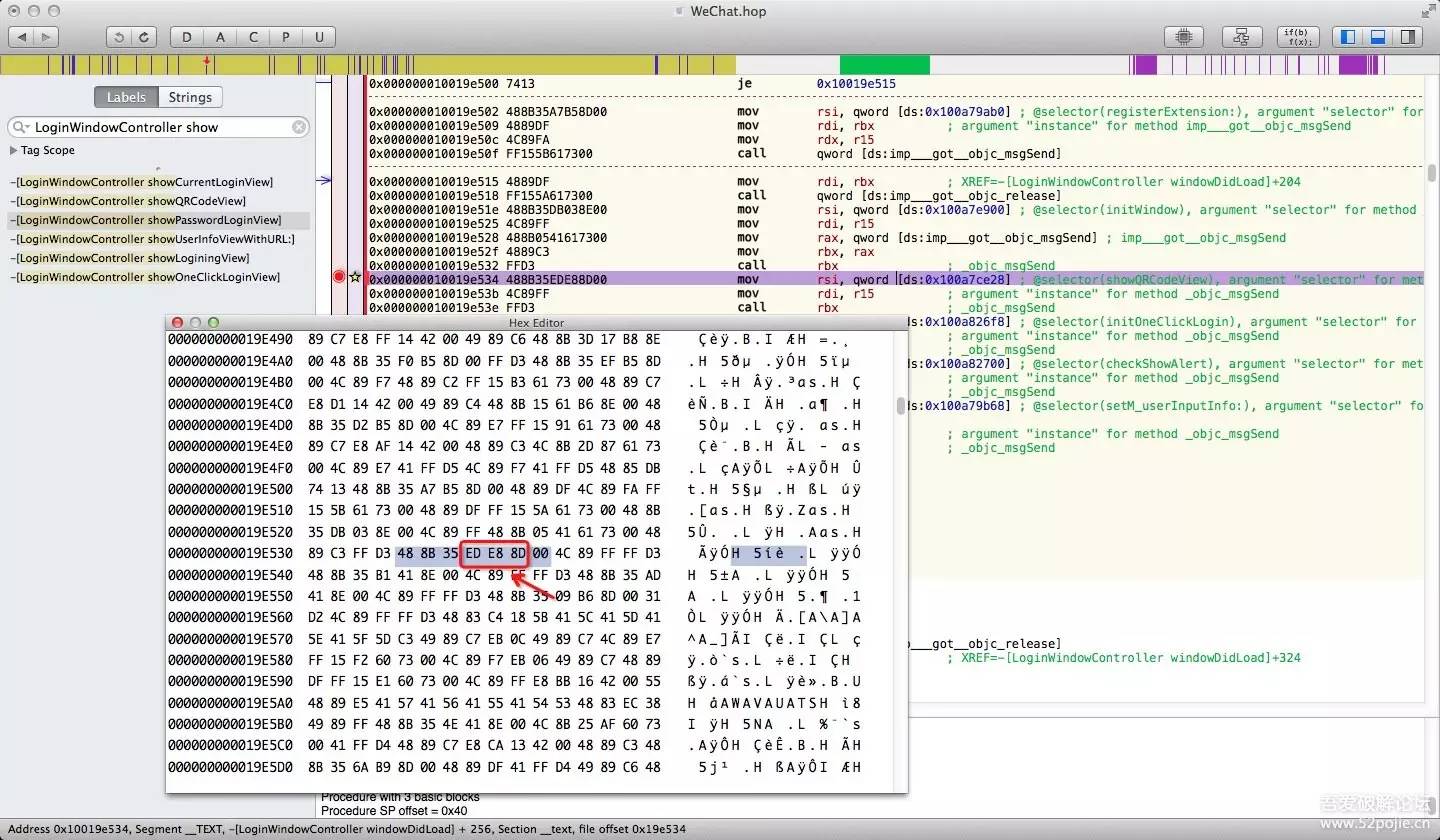Click the magnifier icon in search field

coord(21,128)
